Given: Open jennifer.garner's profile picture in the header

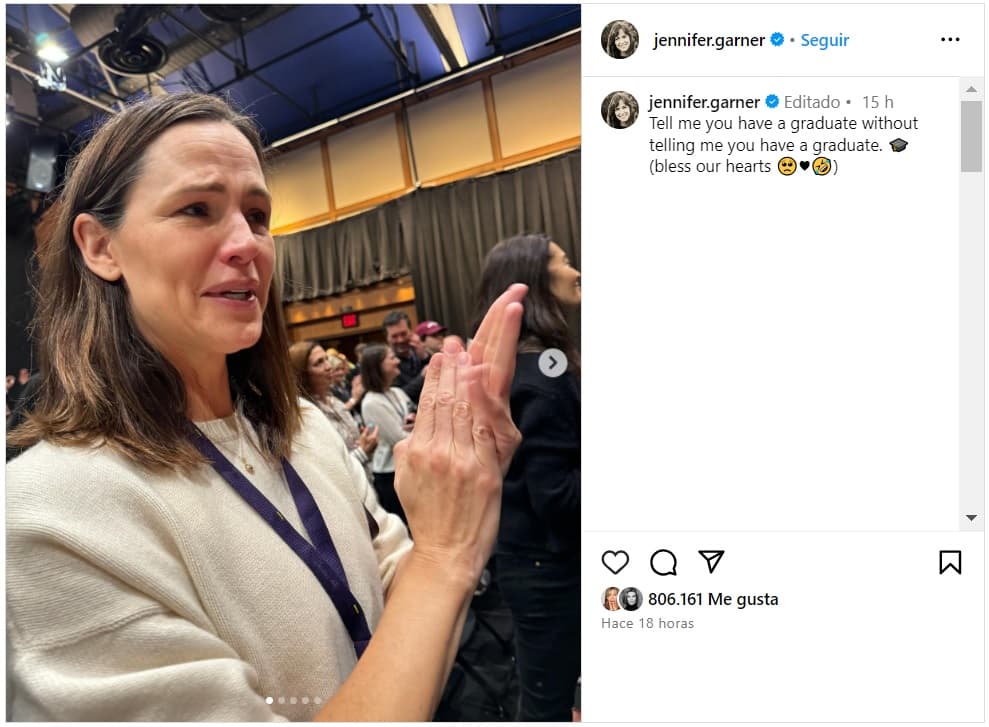Looking at the screenshot, I should pos(619,40).
